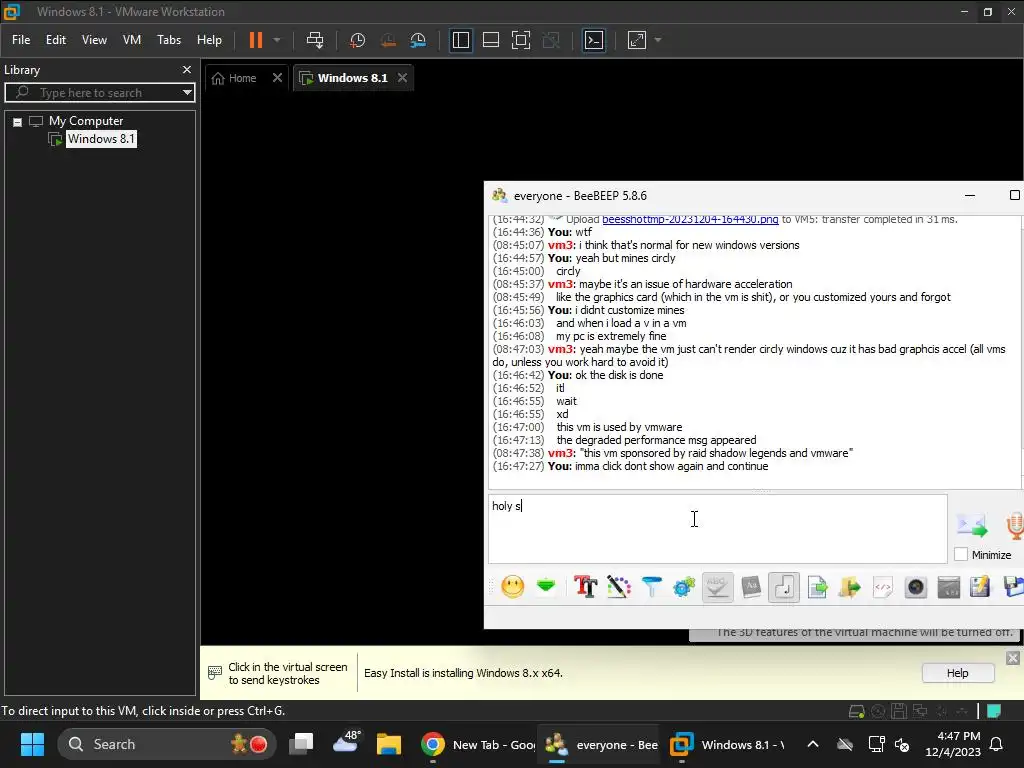Check the Minimize checkbox

[x=961, y=554]
